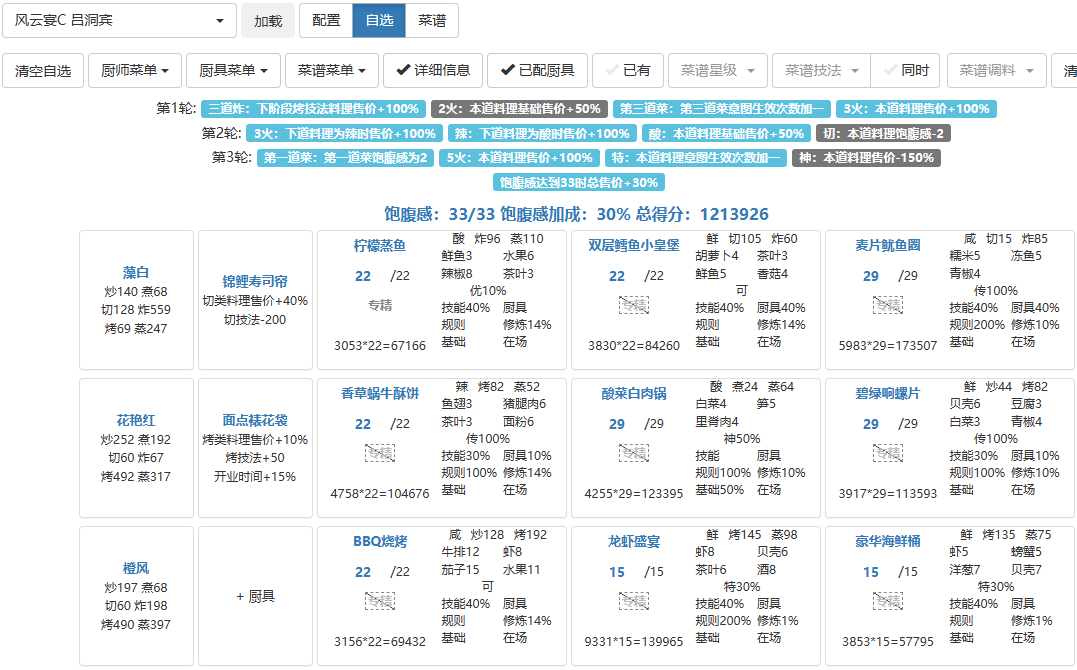Toggle the 专精 icon for BBQ烧烤

[379, 601]
